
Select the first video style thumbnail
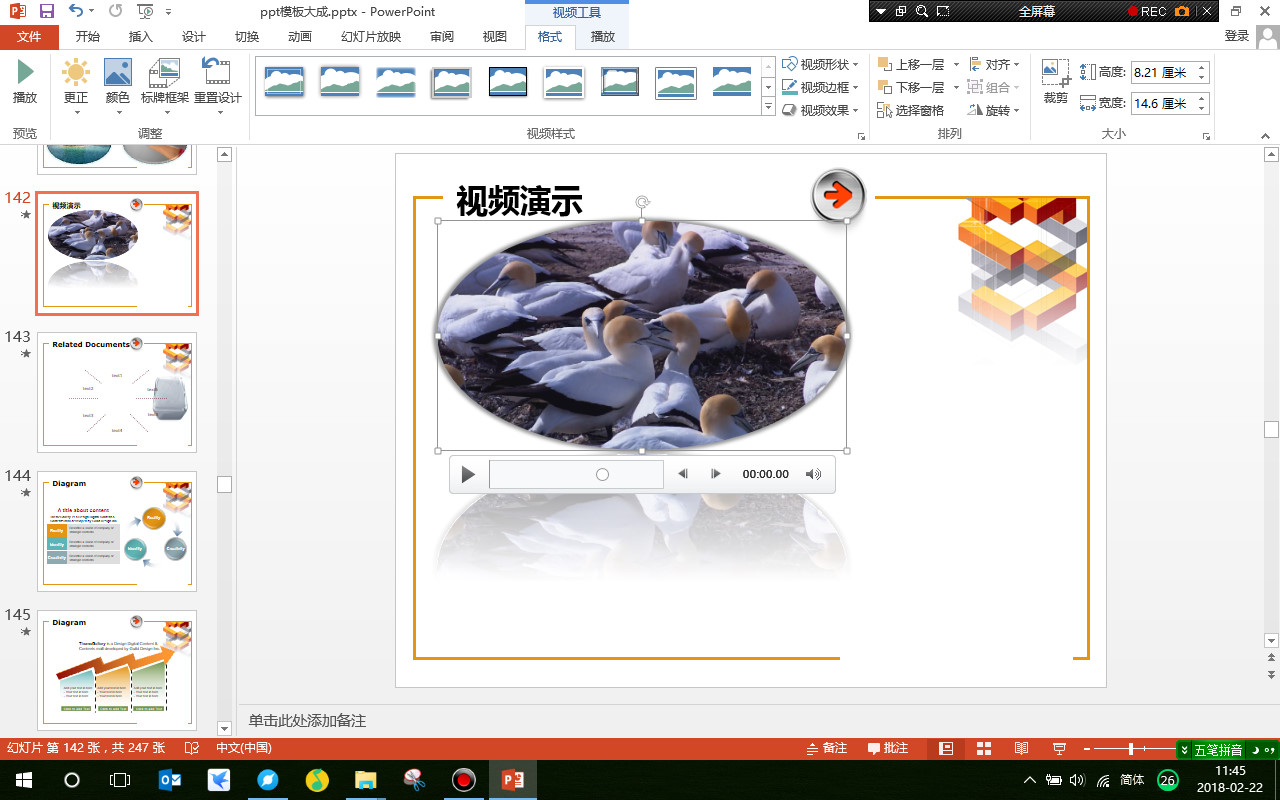point(285,82)
